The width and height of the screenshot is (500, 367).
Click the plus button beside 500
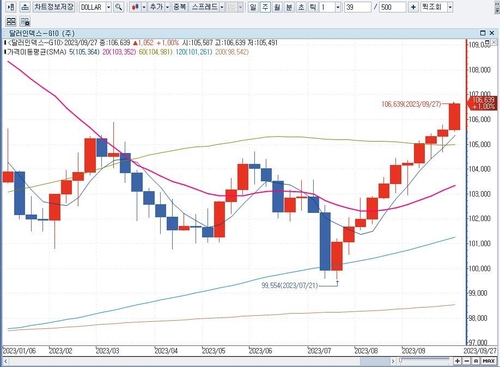413,7
